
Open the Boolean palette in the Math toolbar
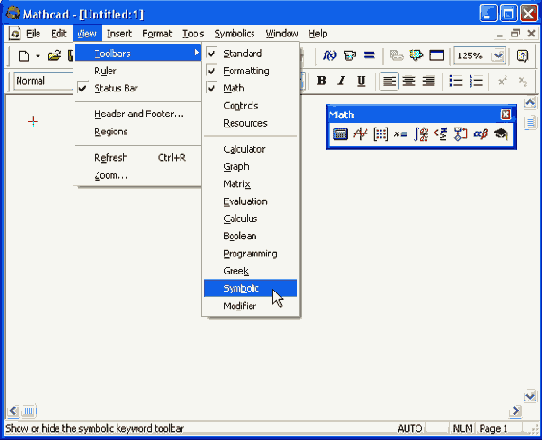point(441,134)
